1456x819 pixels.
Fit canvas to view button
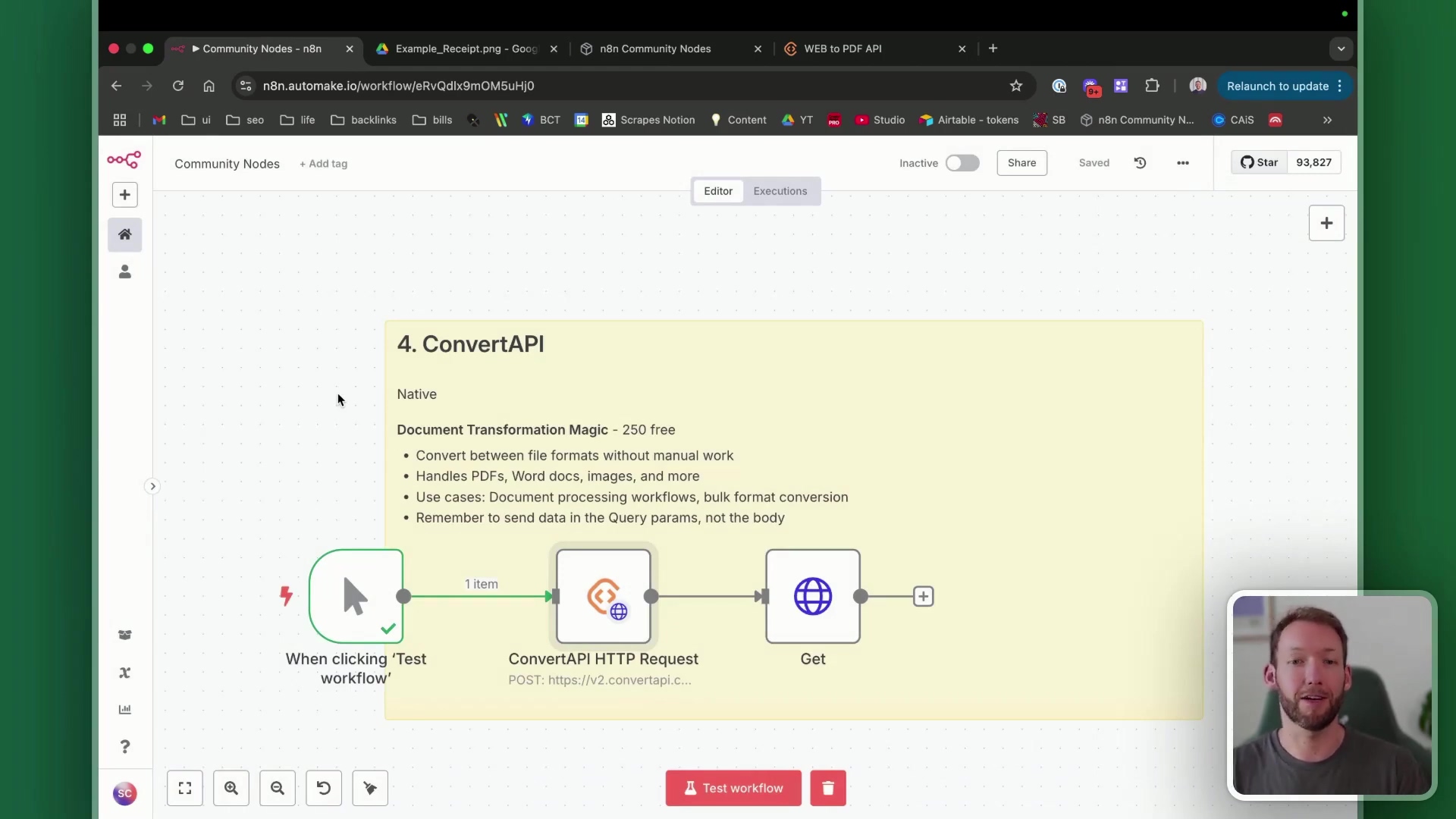[x=185, y=788]
